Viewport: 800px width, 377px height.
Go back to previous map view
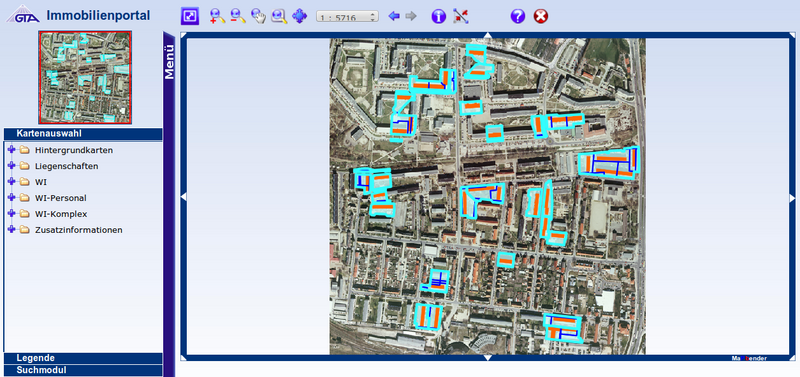pos(394,16)
